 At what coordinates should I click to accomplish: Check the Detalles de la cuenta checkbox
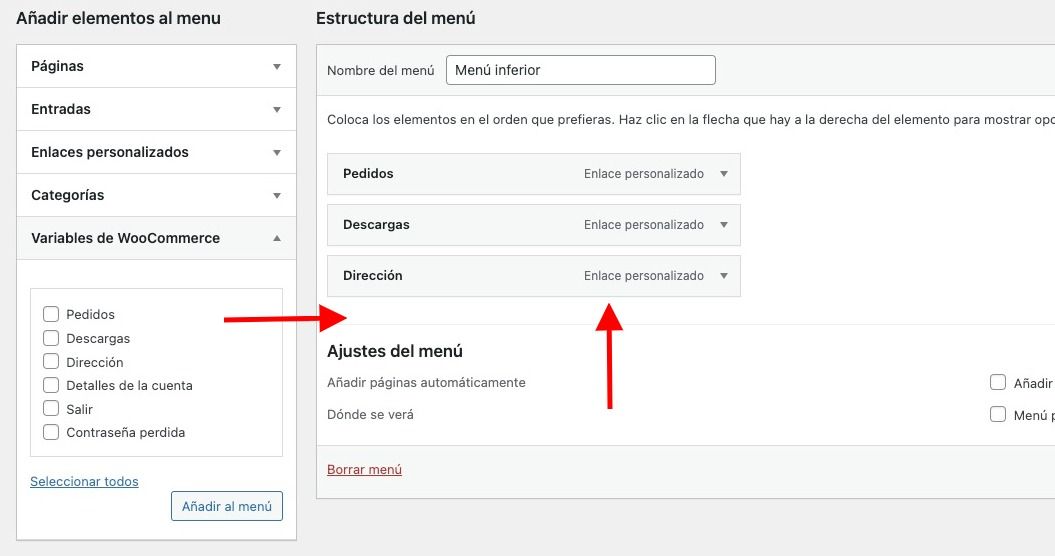pyautogui.click(x=51, y=385)
